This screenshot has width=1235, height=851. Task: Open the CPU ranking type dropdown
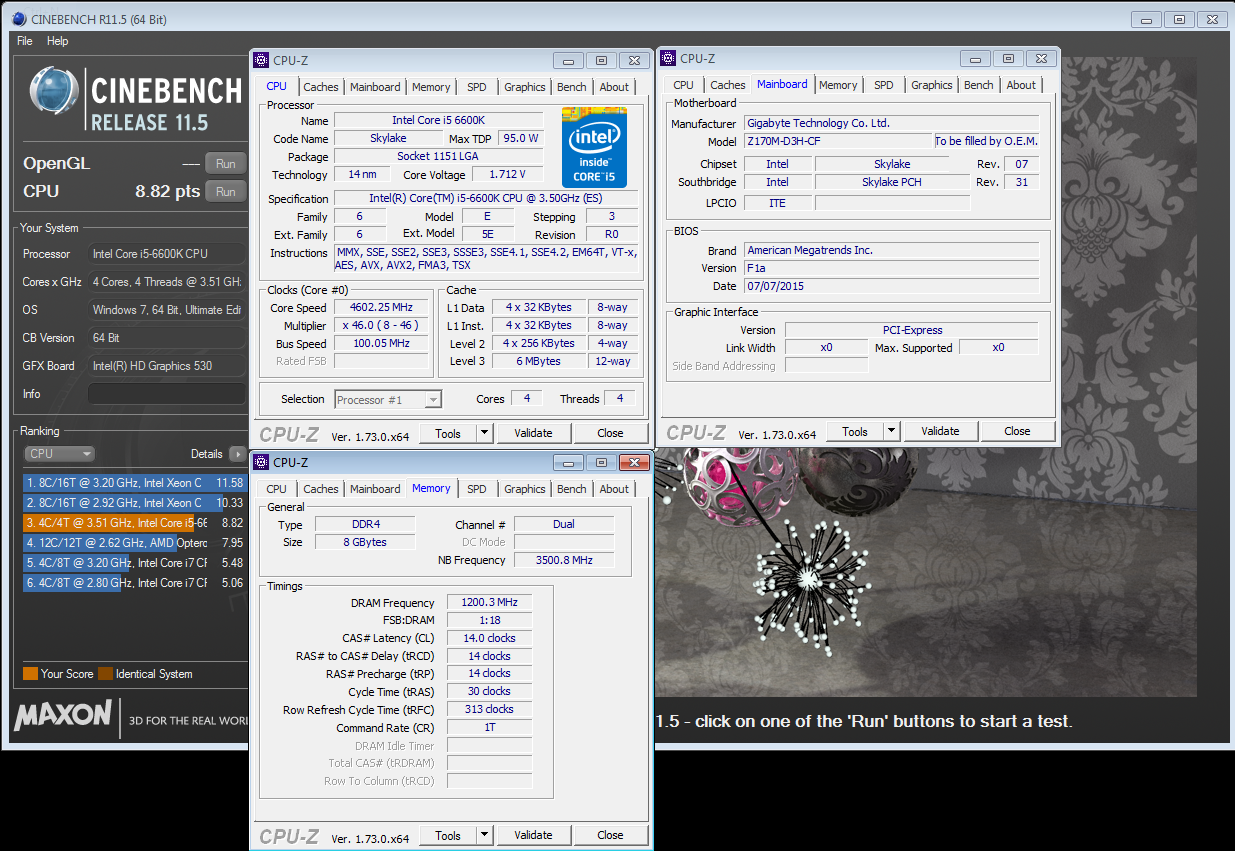(59, 454)
